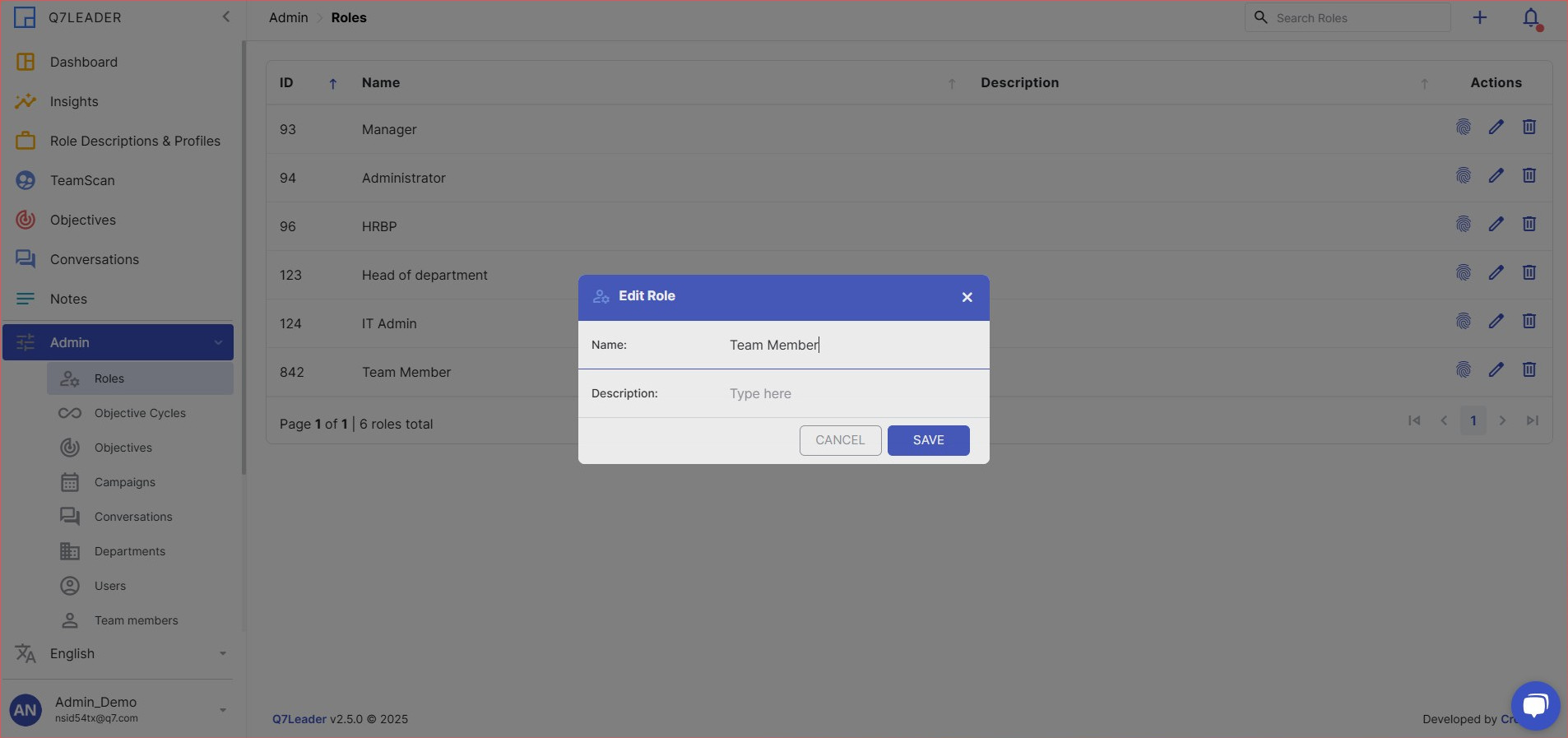The width and height of the screenshot is (1568, 738).
Task: Open Dashboard from the sidebar
Action: pyautogui.click(x=83, y=62)
